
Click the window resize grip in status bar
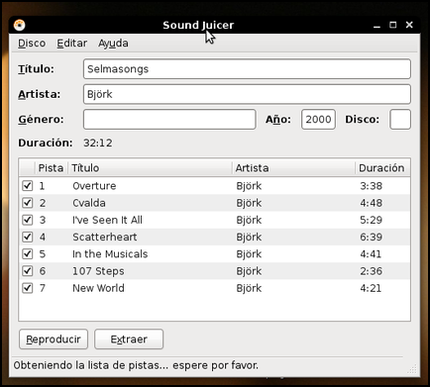click(x=412, y=369)
